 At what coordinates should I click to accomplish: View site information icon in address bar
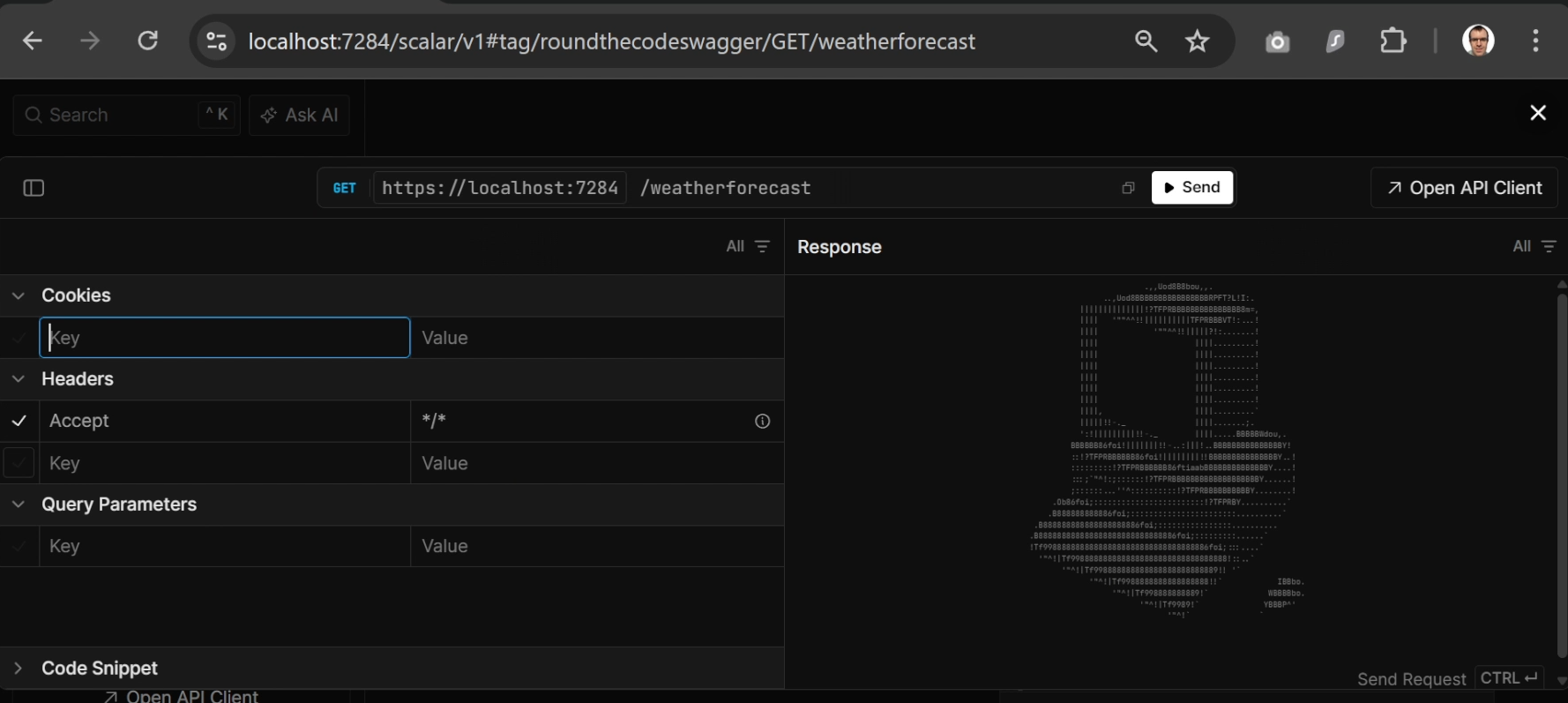point(216,41)
